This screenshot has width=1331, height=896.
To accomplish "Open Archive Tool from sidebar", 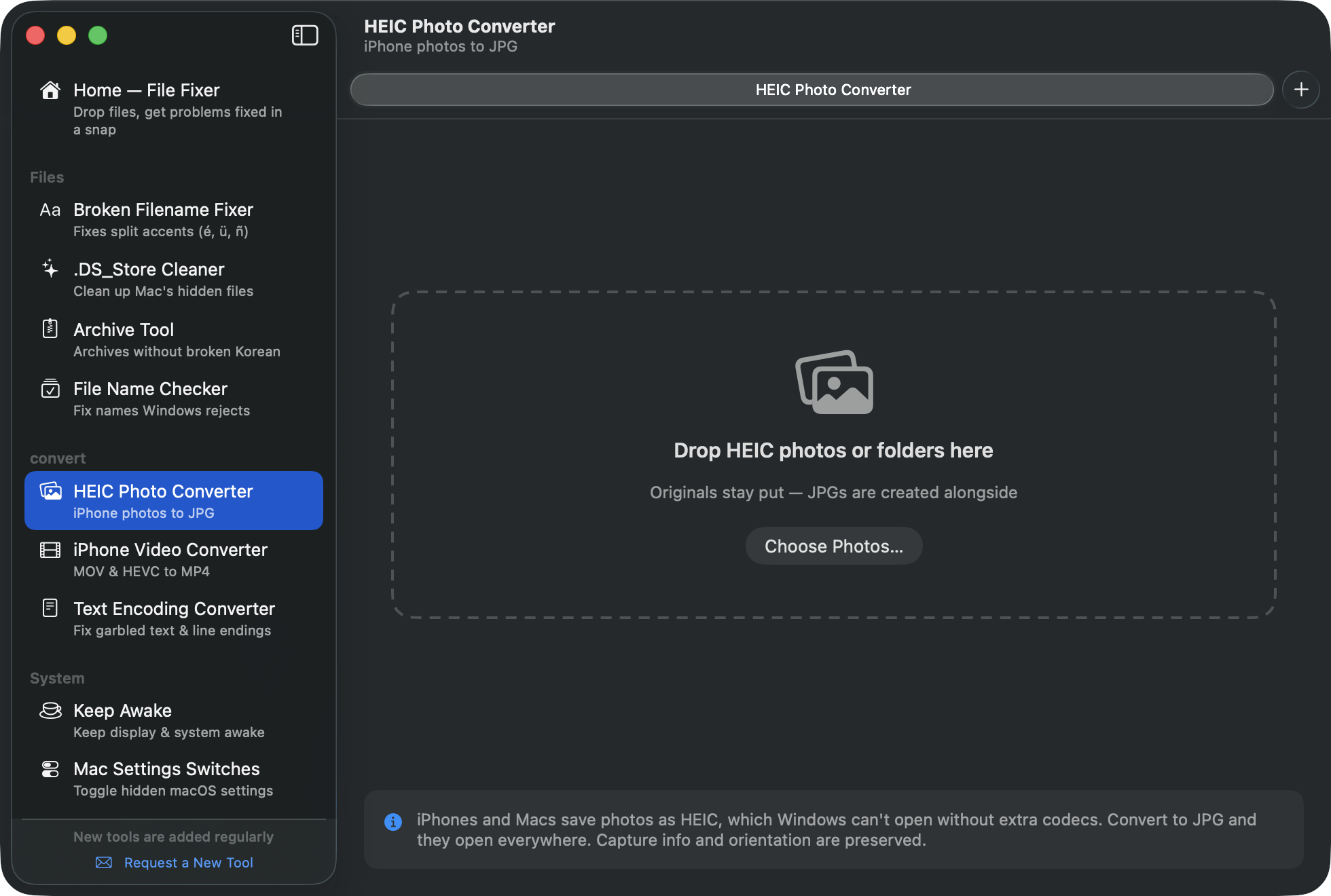I will [x=174, y=339].
